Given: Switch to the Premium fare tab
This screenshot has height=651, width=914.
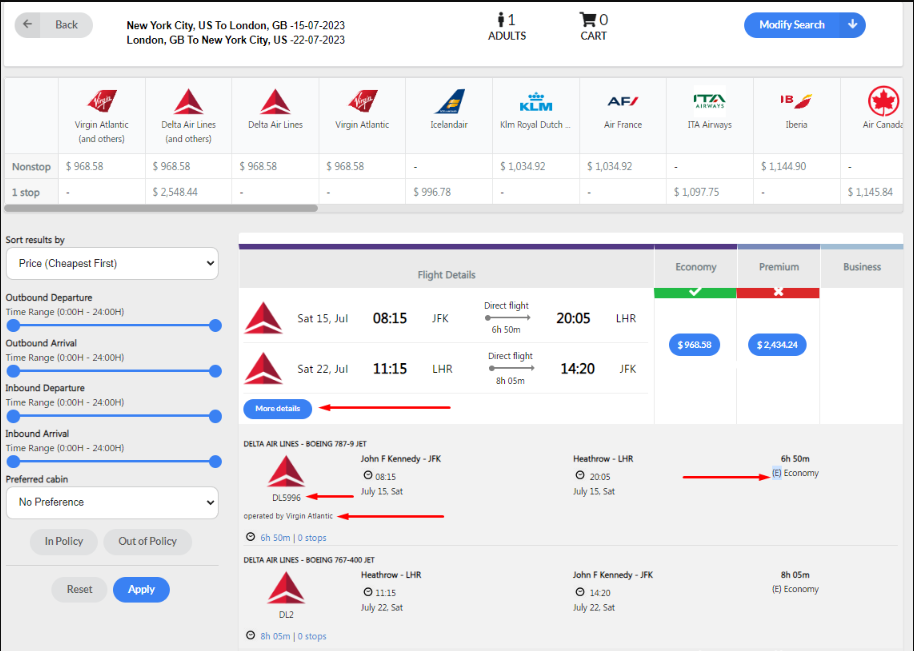Looking at the screenshot, I should pos(779,267).
